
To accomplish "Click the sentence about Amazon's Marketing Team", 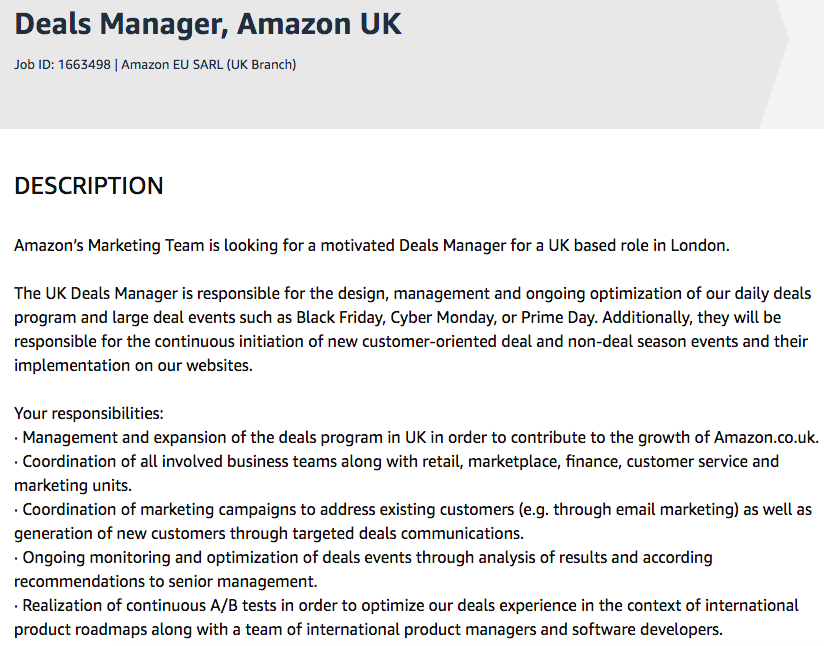I will click(x=372, y=245).
